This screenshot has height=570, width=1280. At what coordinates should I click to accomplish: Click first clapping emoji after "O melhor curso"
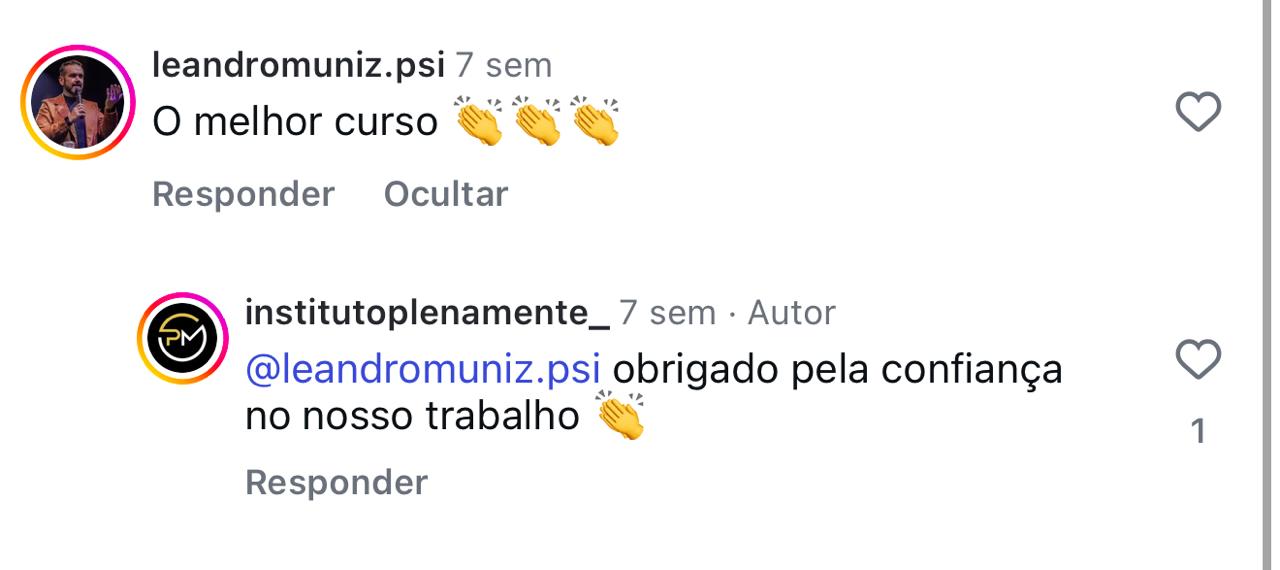[x=479, y=122]
